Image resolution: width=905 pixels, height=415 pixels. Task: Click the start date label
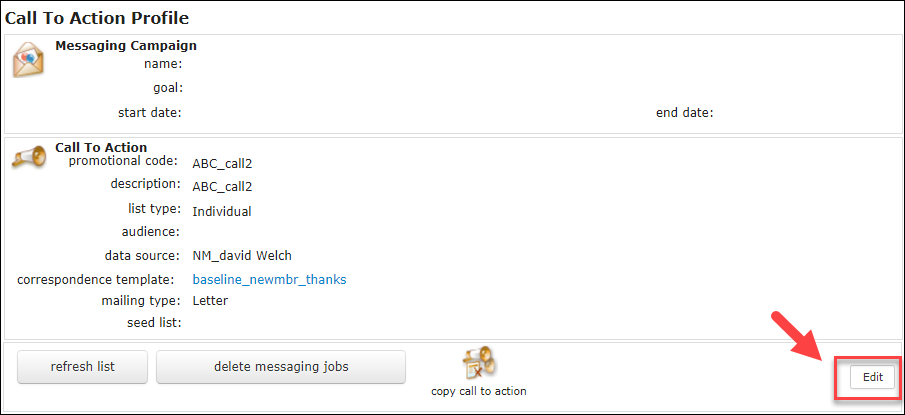tap(149, 113)
